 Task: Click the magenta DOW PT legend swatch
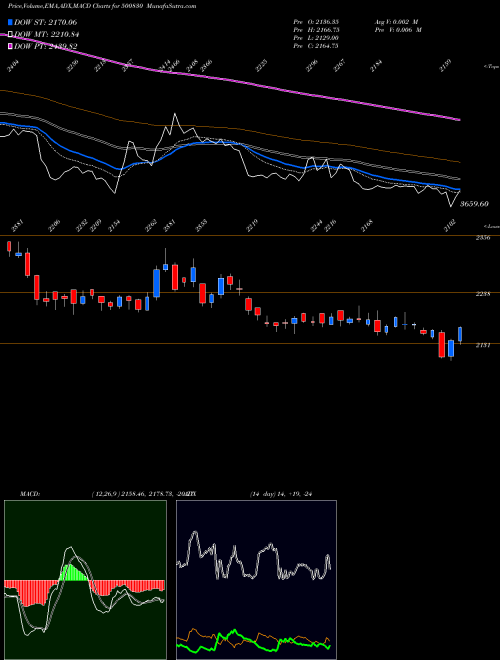tap(10, 46)
